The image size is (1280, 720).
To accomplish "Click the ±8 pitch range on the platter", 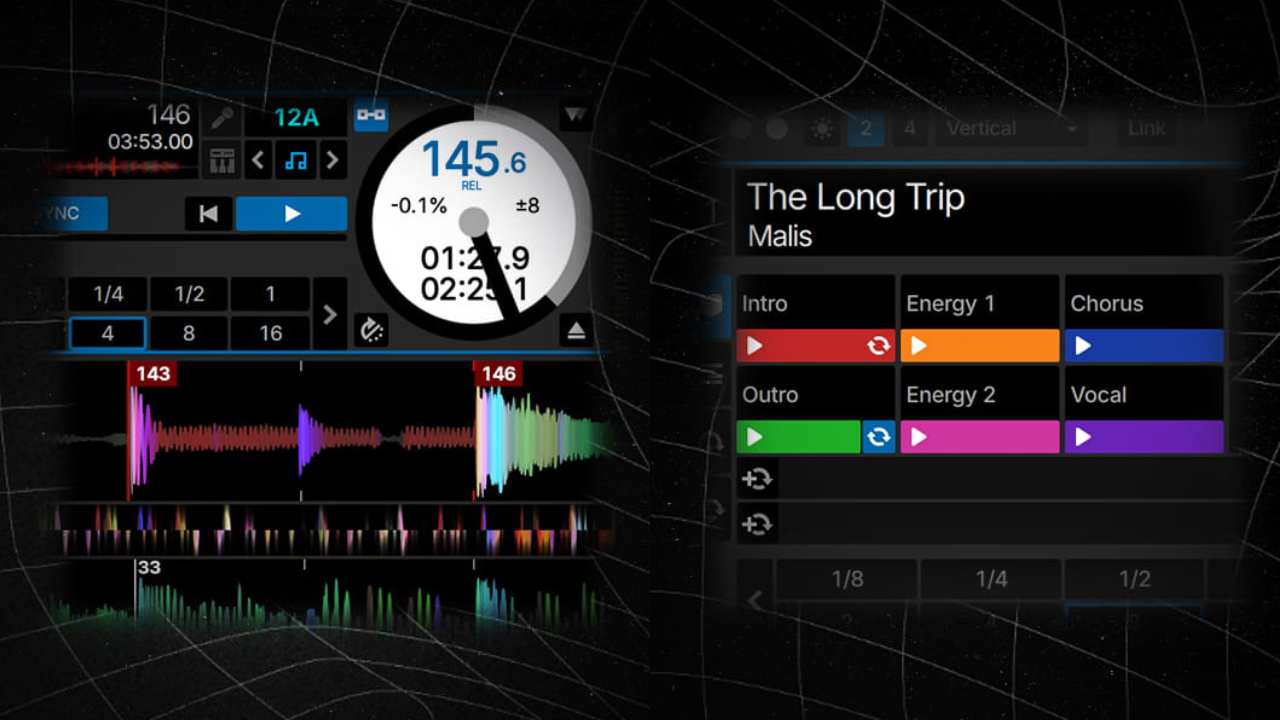I will 527,205.
